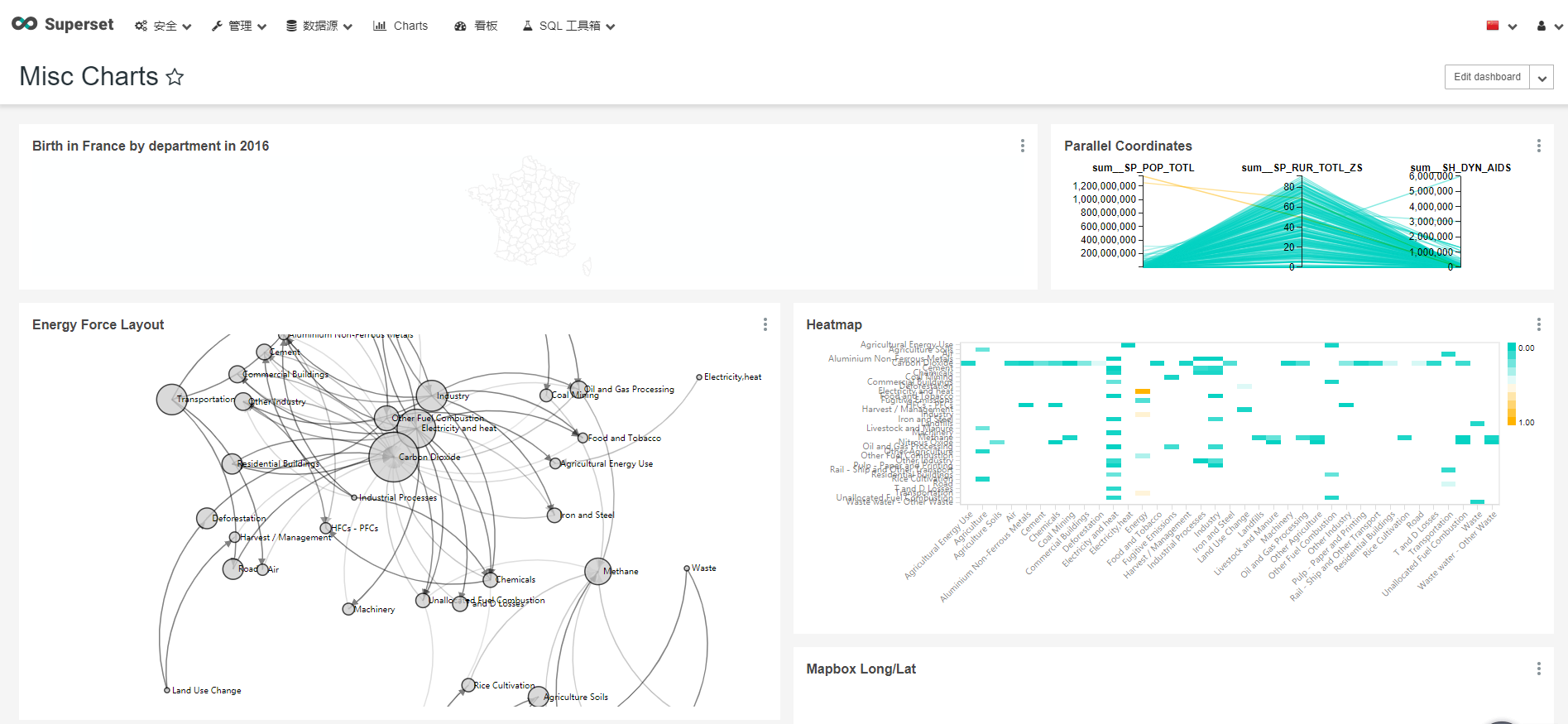Click the sum__SP_RUR_TOTL_ZS axis label

tap(1302, 168)
